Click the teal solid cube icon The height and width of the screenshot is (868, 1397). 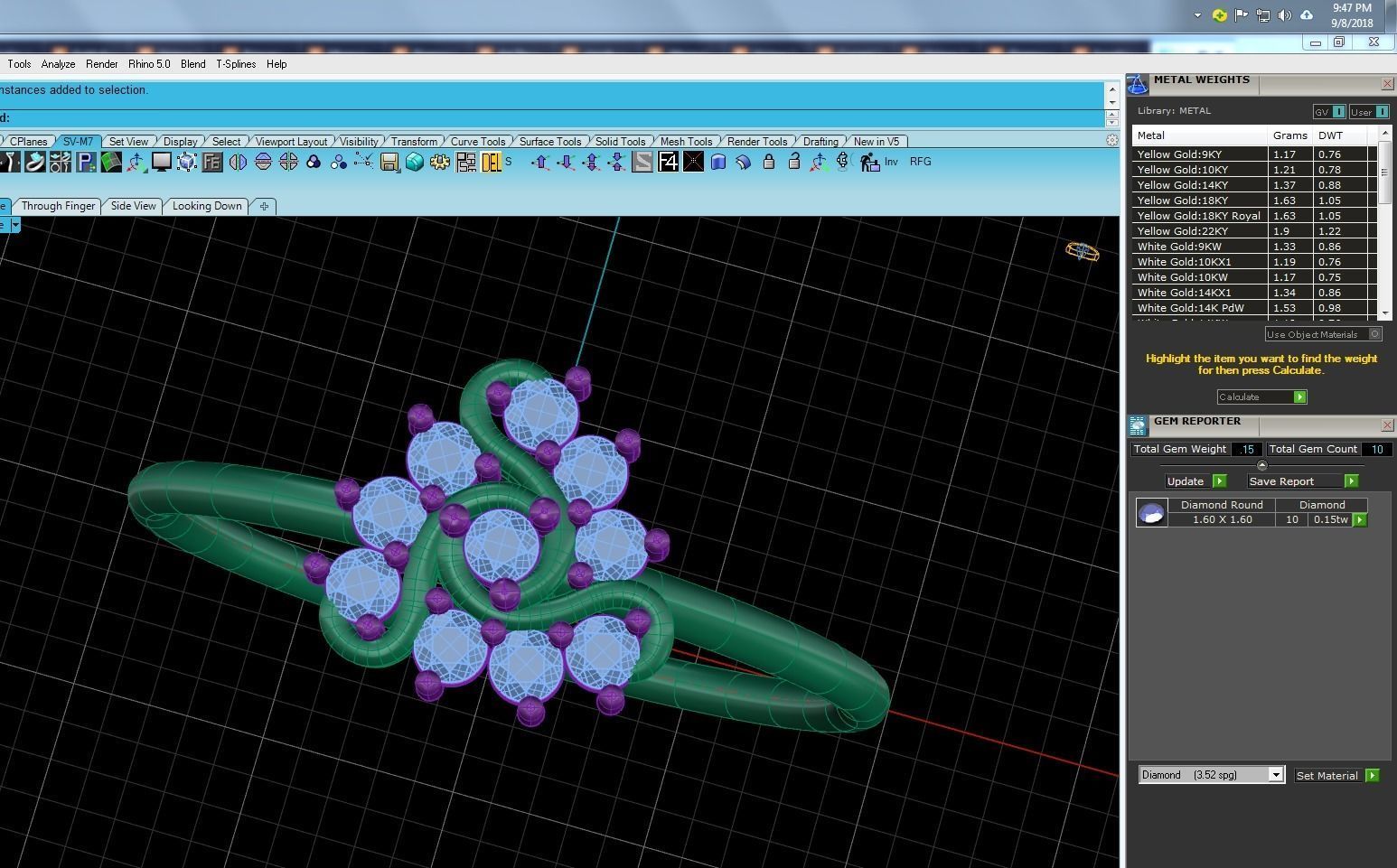[415, 162]
